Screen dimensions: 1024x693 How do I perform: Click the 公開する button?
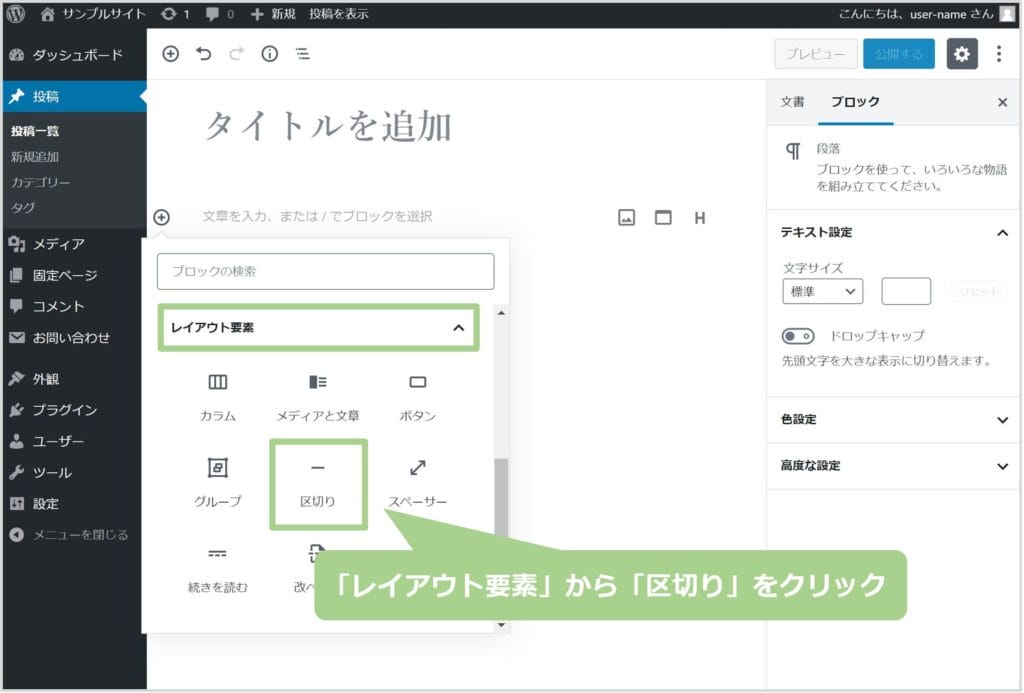pyautogui.click(x=898, y=54)
